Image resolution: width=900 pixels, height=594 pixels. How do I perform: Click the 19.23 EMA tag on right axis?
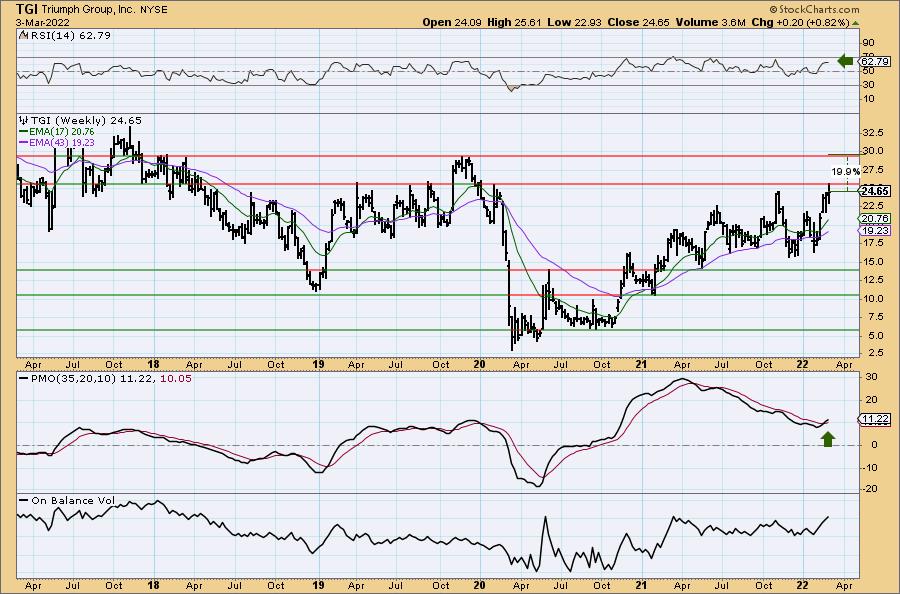[x=875, y=231]
